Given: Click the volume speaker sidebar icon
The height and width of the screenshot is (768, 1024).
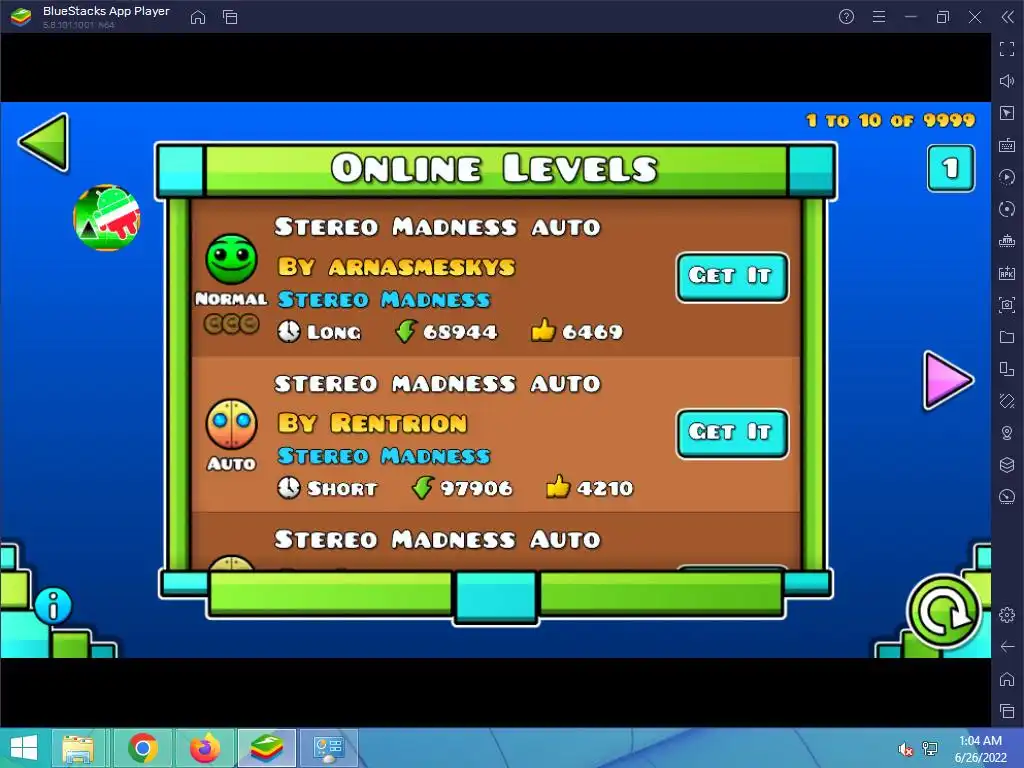Looking at the screenshot, I should click(x=1007, y=81).
